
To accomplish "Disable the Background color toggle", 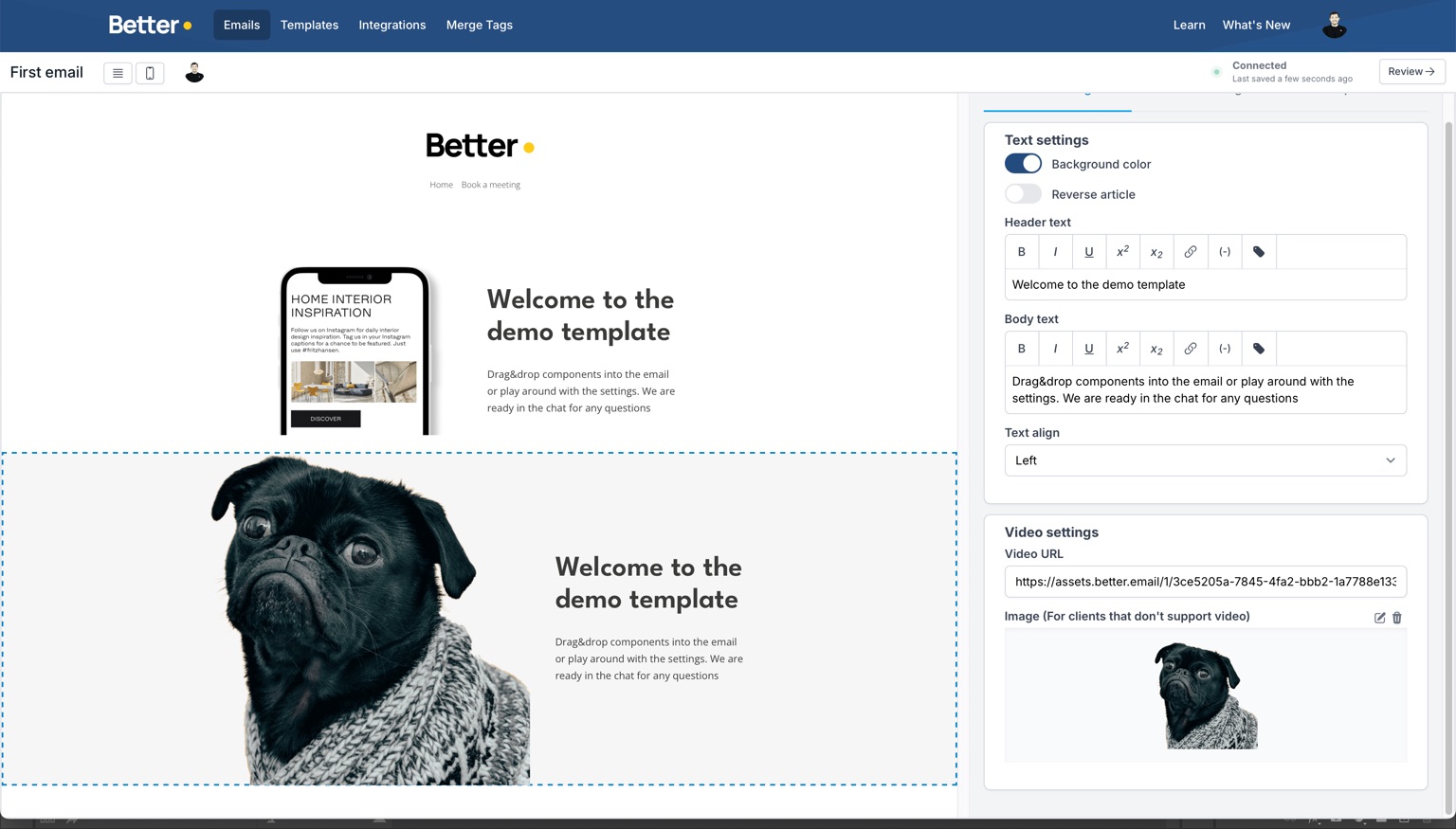I will click(x=1023, y=164).
